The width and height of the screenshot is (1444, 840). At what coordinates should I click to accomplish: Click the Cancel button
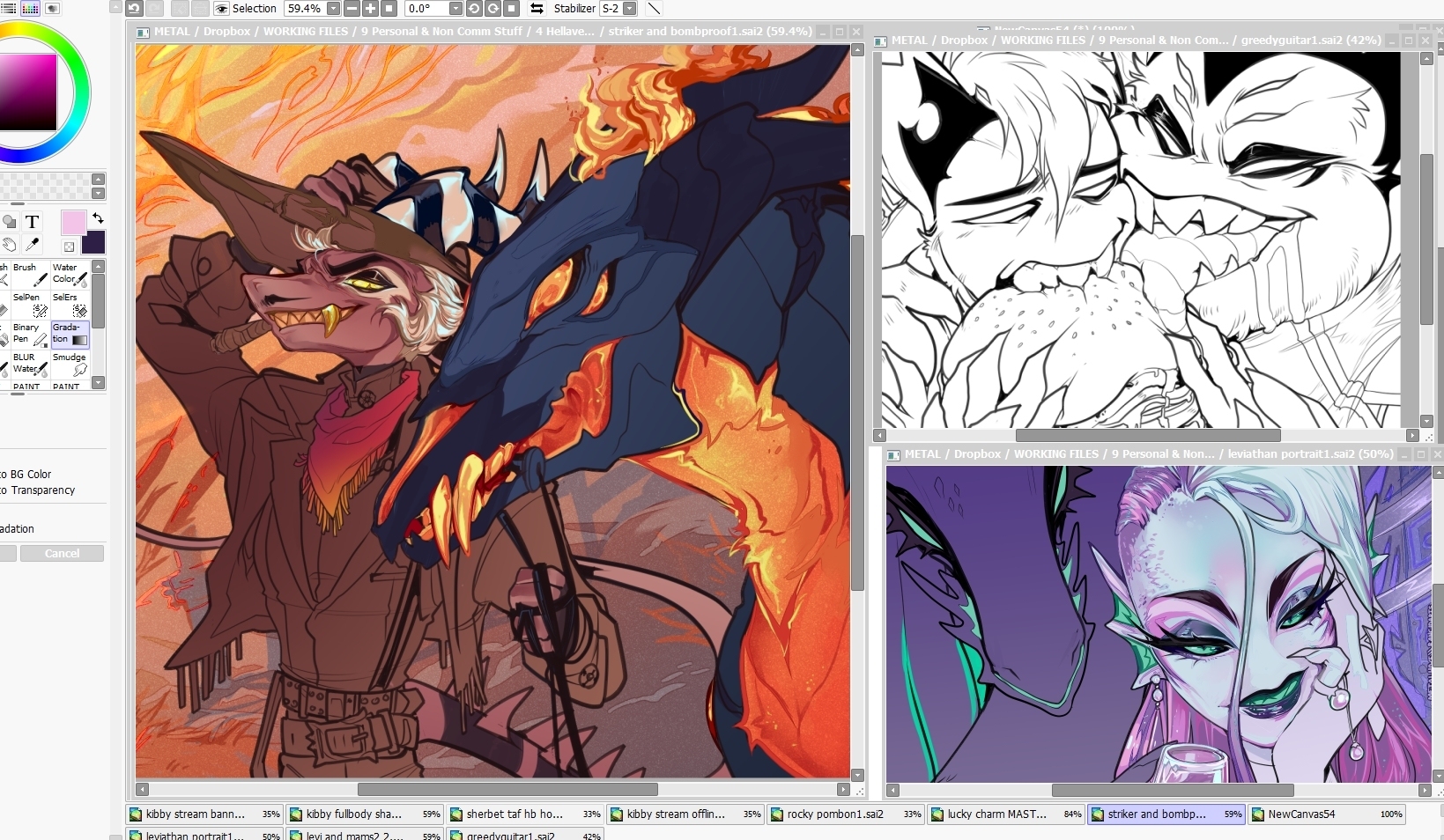pos(62,554)
